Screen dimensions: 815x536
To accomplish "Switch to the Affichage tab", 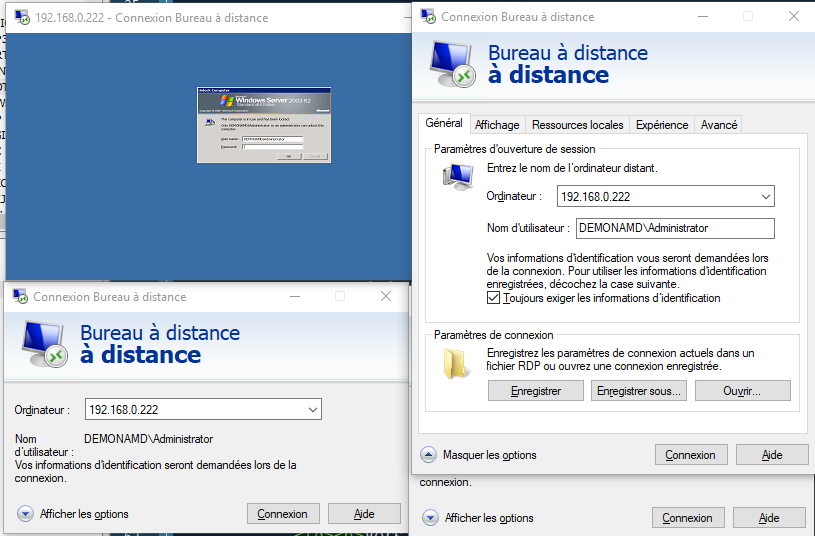I will point(497,125).
